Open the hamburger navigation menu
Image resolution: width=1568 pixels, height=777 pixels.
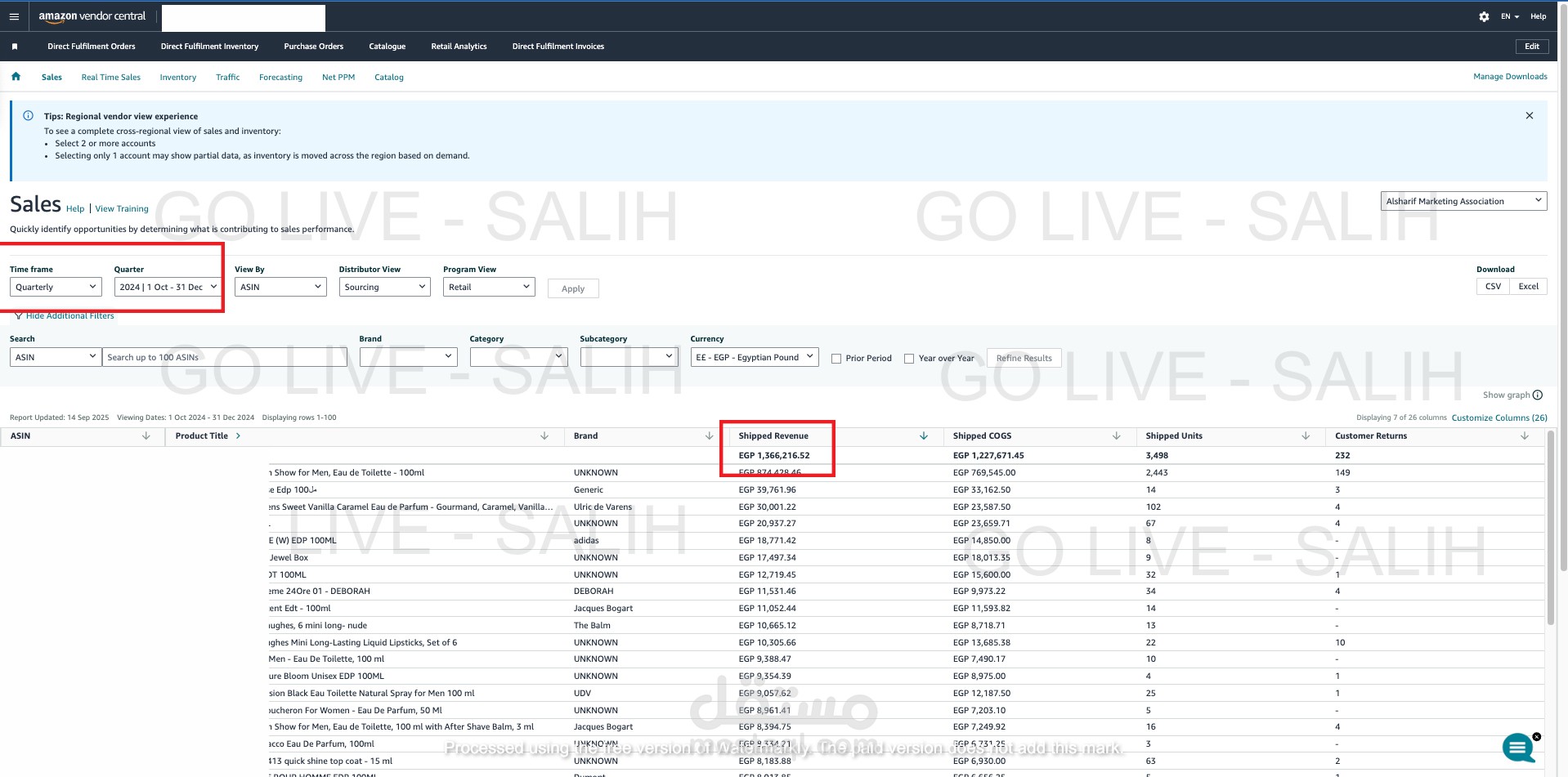(14, 16)
